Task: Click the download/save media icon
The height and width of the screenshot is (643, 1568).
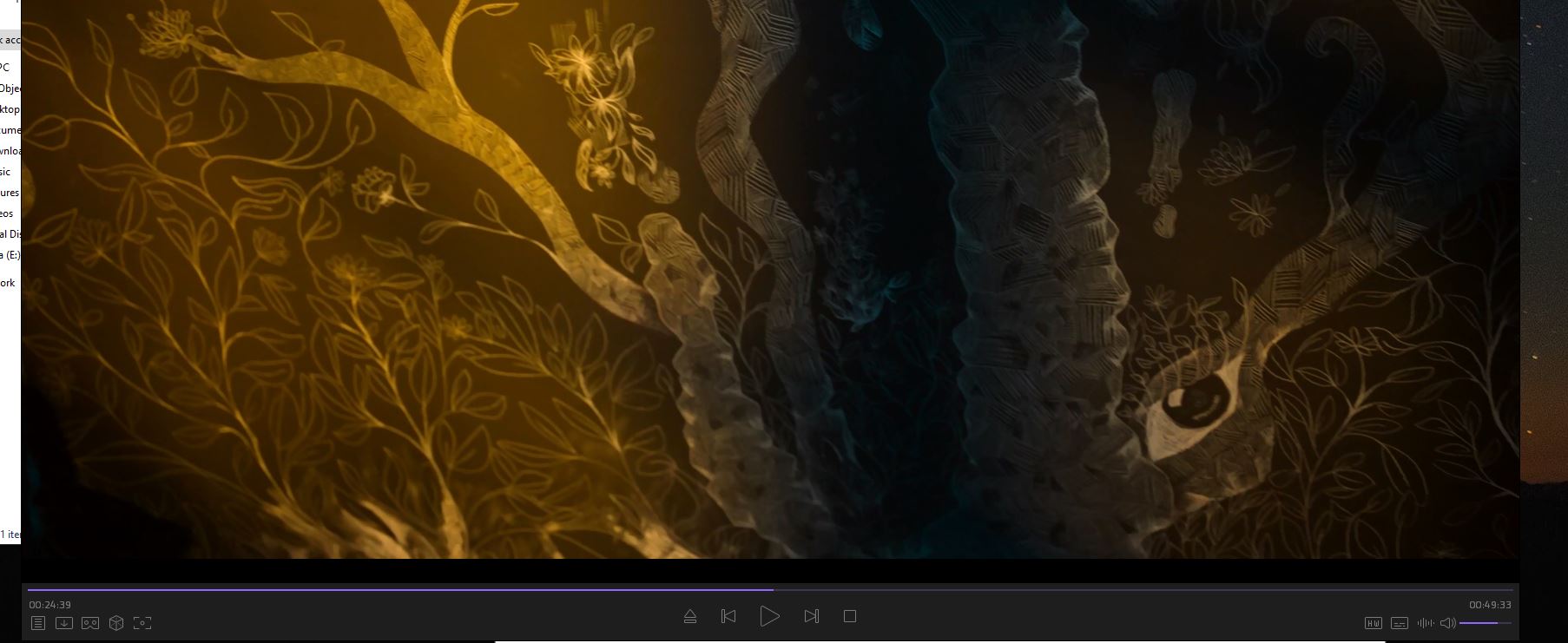Action: pos(64,623)
